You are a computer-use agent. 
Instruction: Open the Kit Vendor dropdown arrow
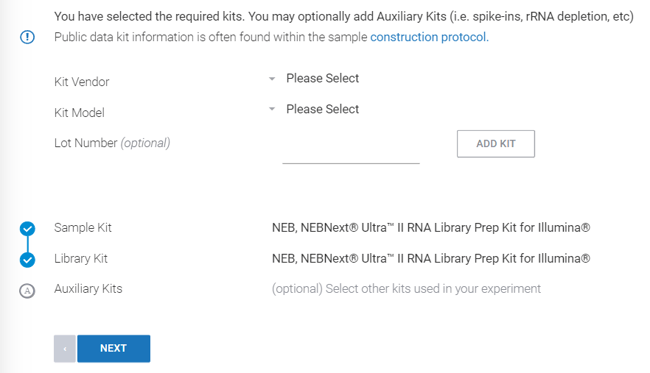pyautogui.click(x=272, y=78)
